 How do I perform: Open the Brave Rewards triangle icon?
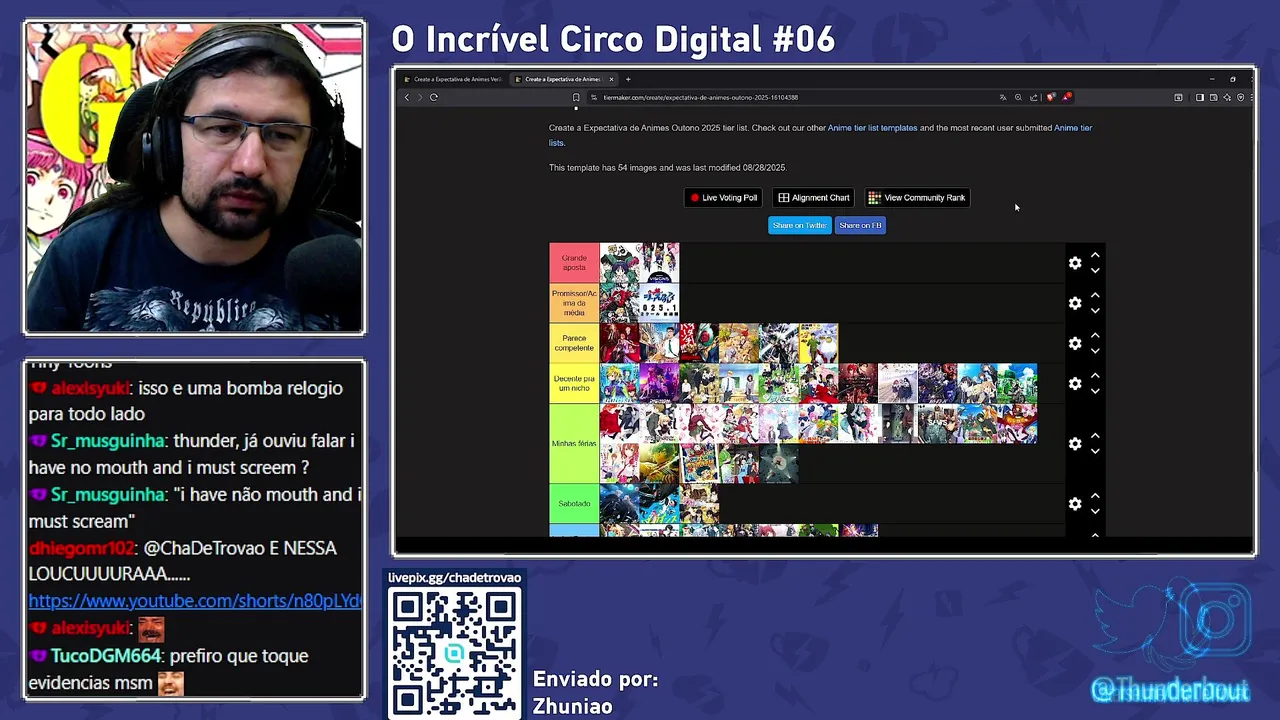(1067, 97)
